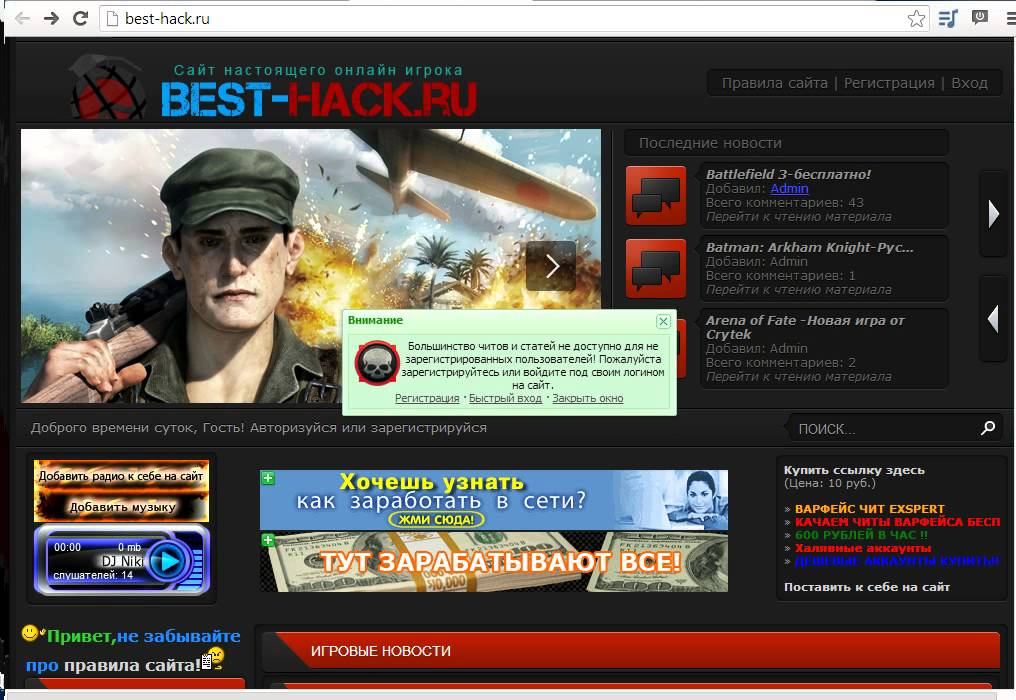Viewport: 1016px width, 700px height.
Task: Open the chat bubble extension icon
Action: click(x=980, y=18)
